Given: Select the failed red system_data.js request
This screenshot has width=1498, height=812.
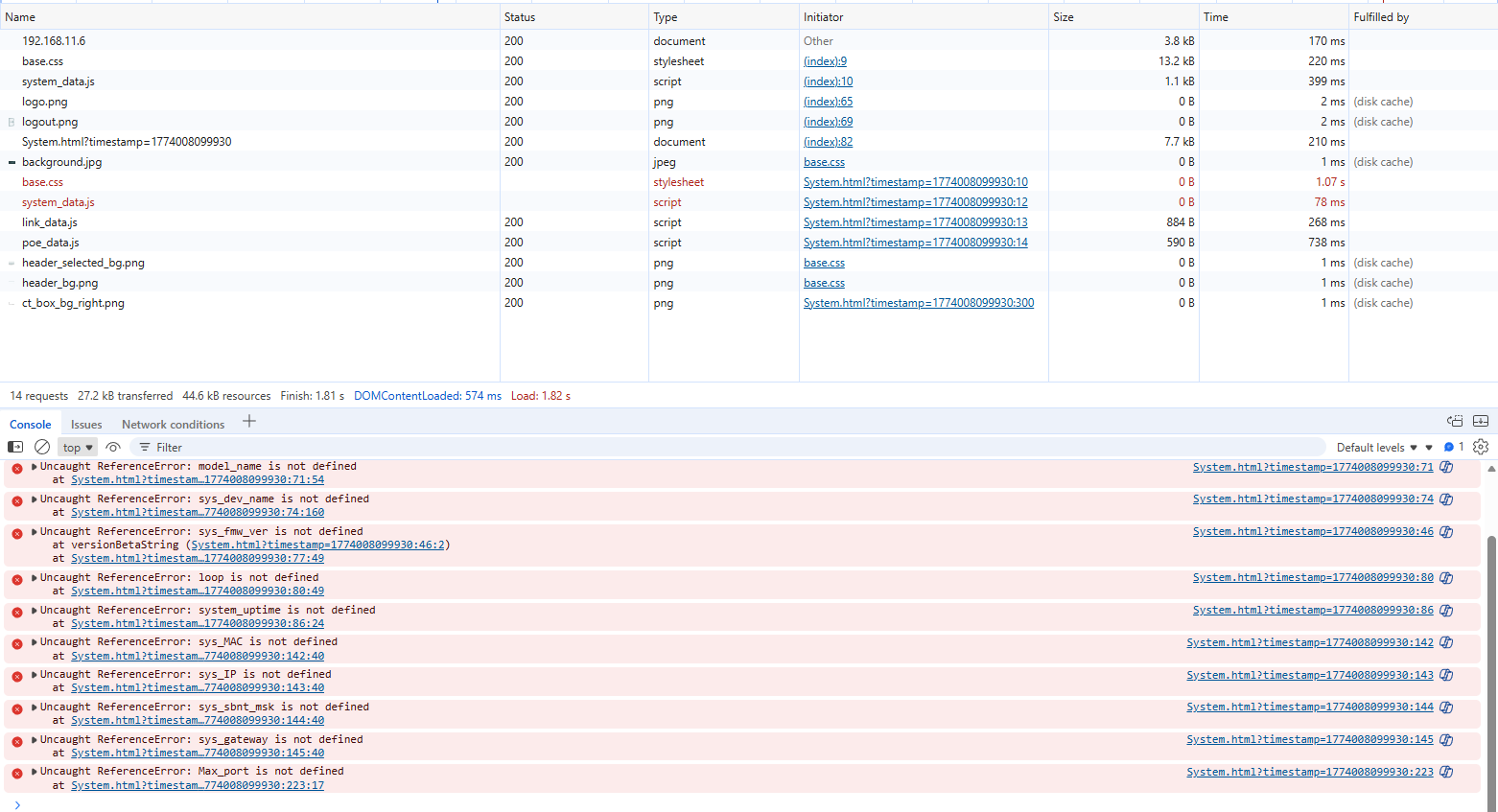Looking at the screenshot, I should 749,202.
